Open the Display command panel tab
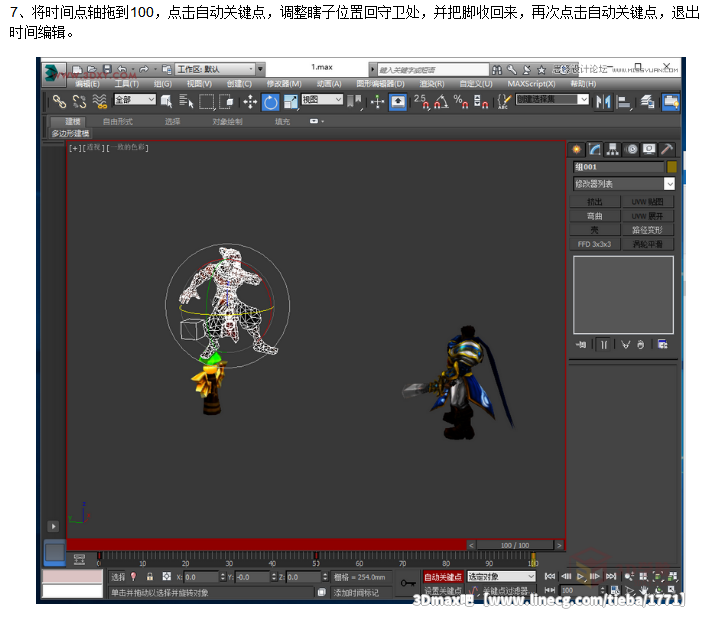This screenshot has height=619, width=725. pos(649,149)
